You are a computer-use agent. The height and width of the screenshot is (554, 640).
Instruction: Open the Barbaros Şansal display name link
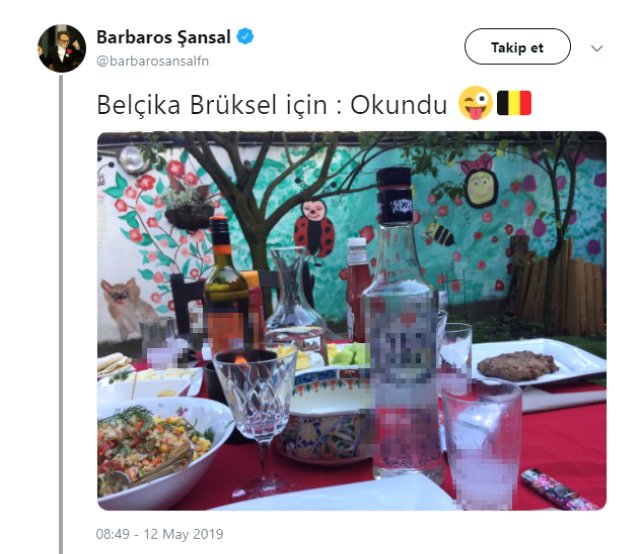point(163,37)
